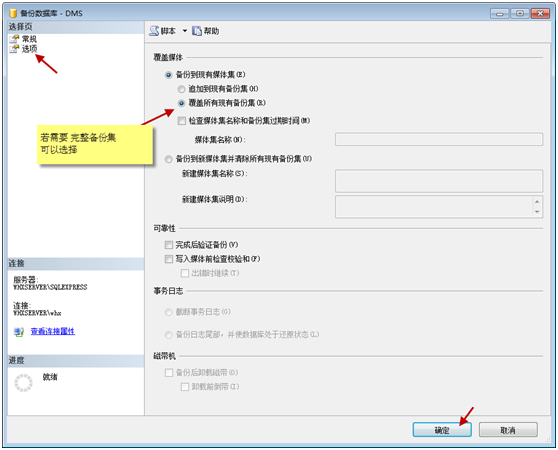Click the 帮助 help icon

point(197,31)
